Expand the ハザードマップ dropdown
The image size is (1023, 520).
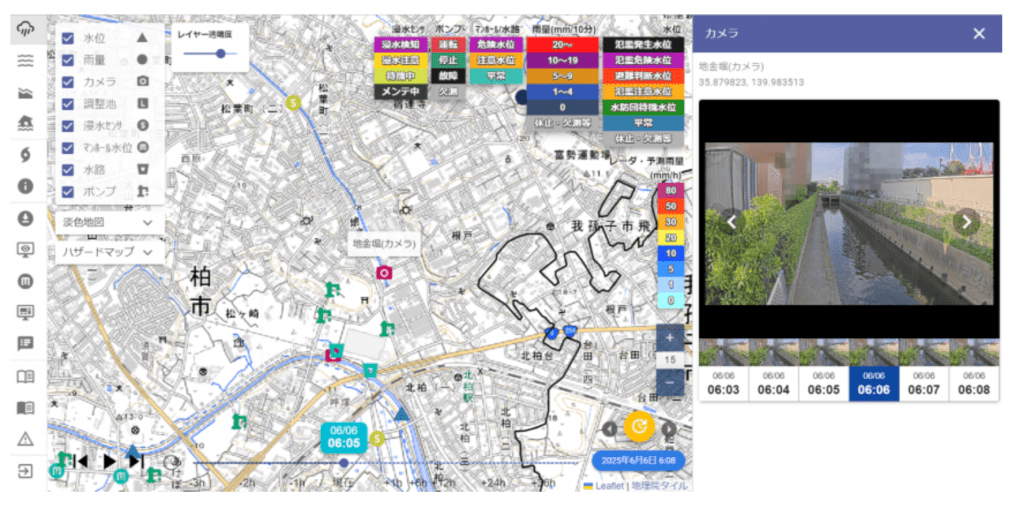pos(108,252)
